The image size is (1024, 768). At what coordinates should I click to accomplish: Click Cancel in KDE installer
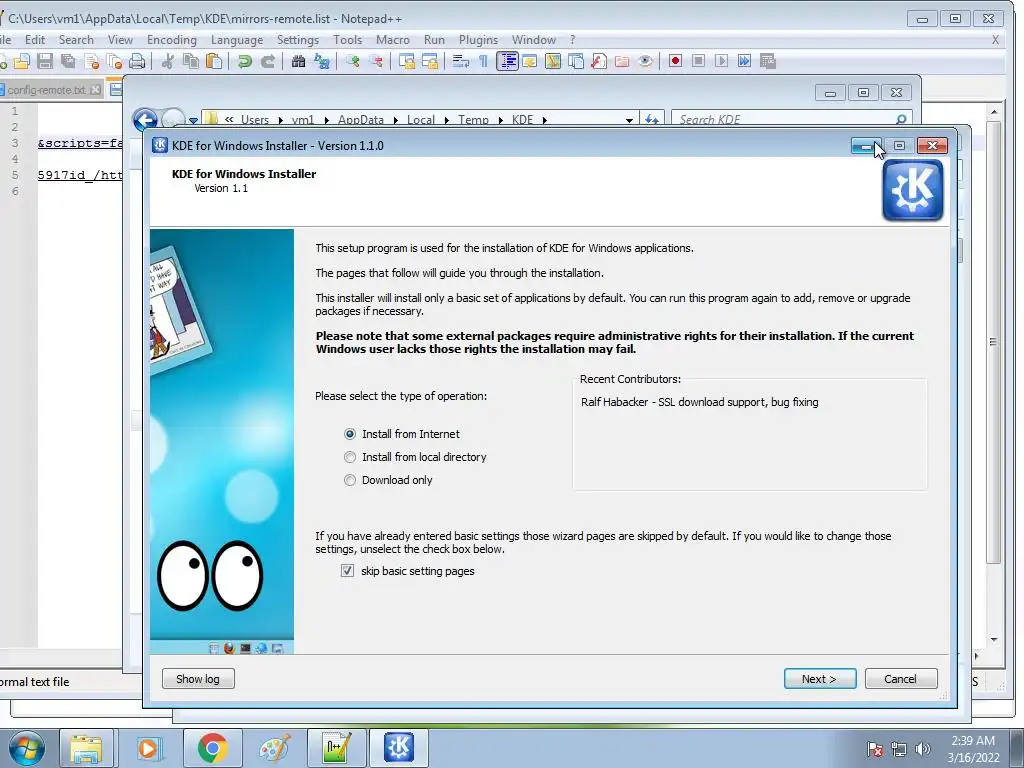(901, 679)
